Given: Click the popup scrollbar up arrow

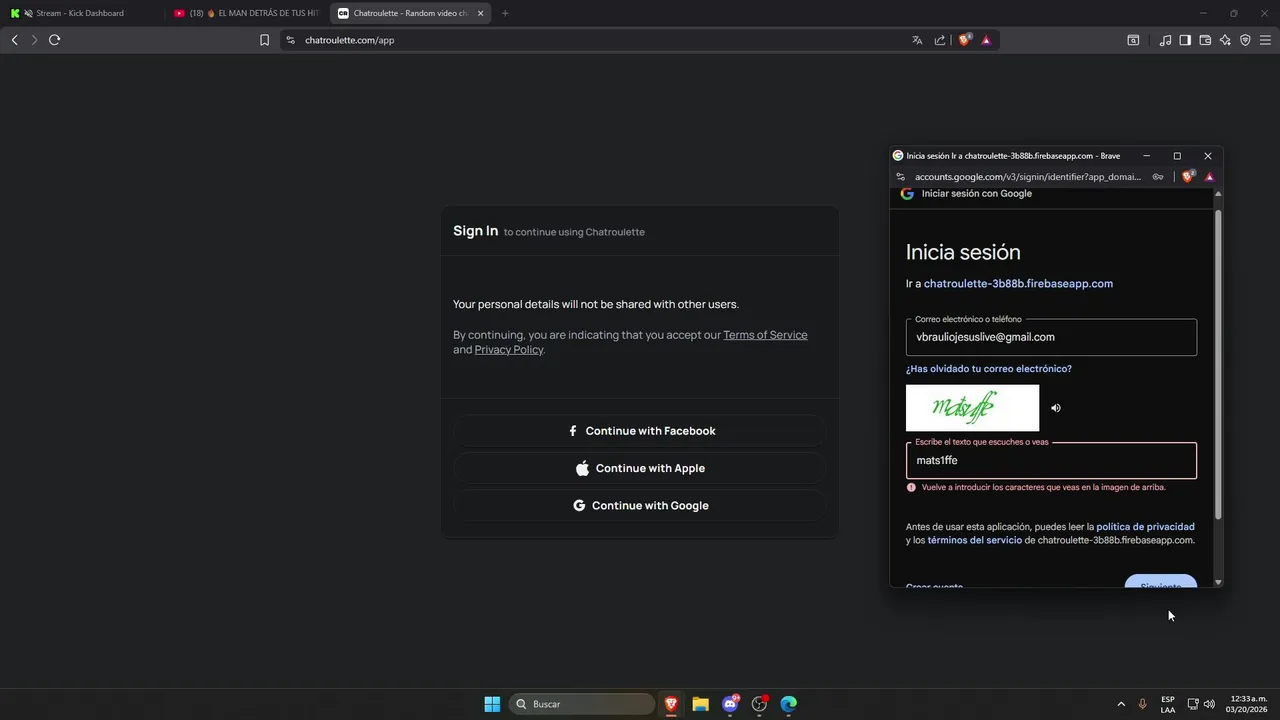Looking at the screenshot, I should 1217,194.
